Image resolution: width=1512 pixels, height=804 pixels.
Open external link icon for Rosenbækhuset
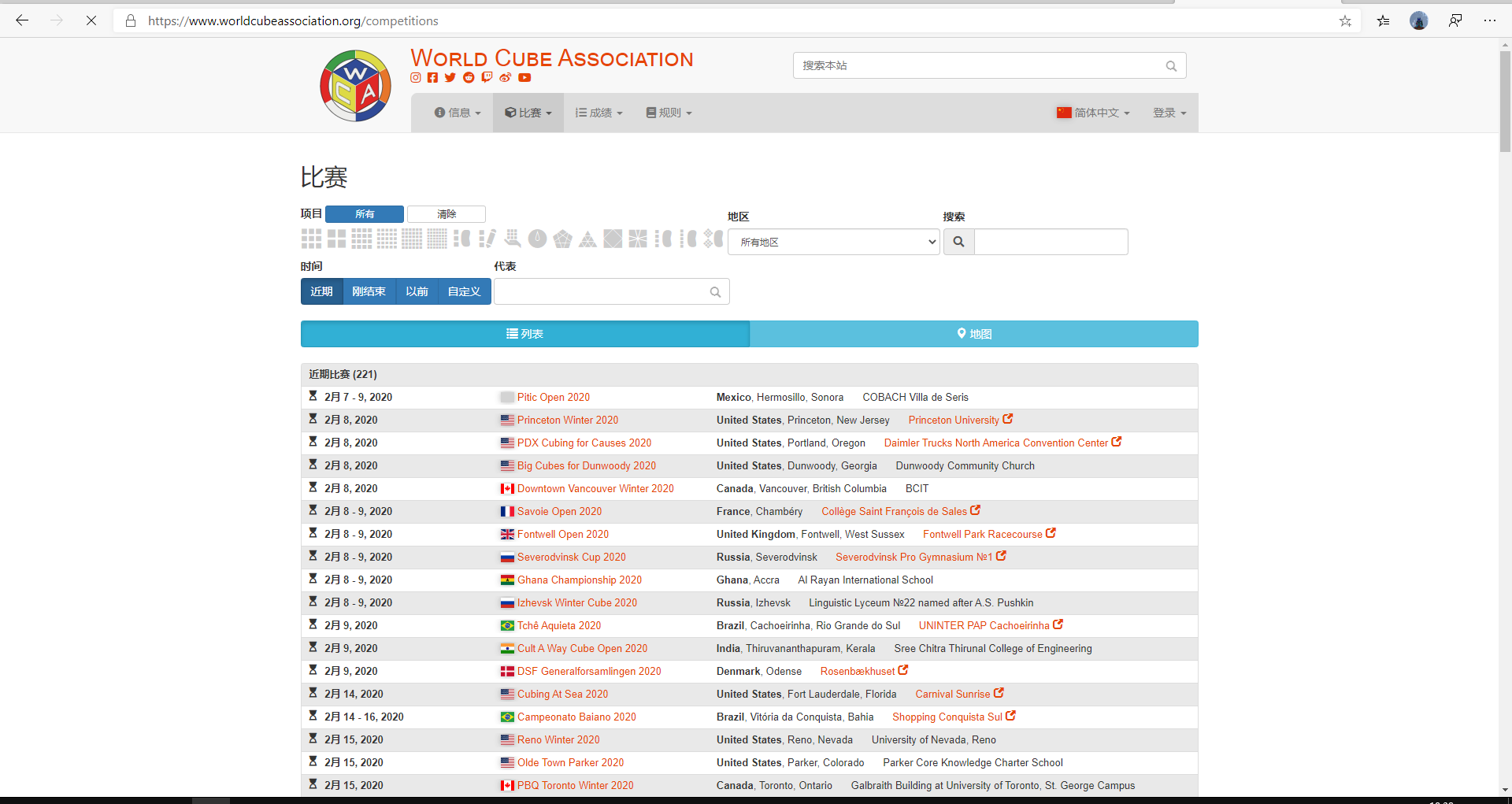coord(903,670)
